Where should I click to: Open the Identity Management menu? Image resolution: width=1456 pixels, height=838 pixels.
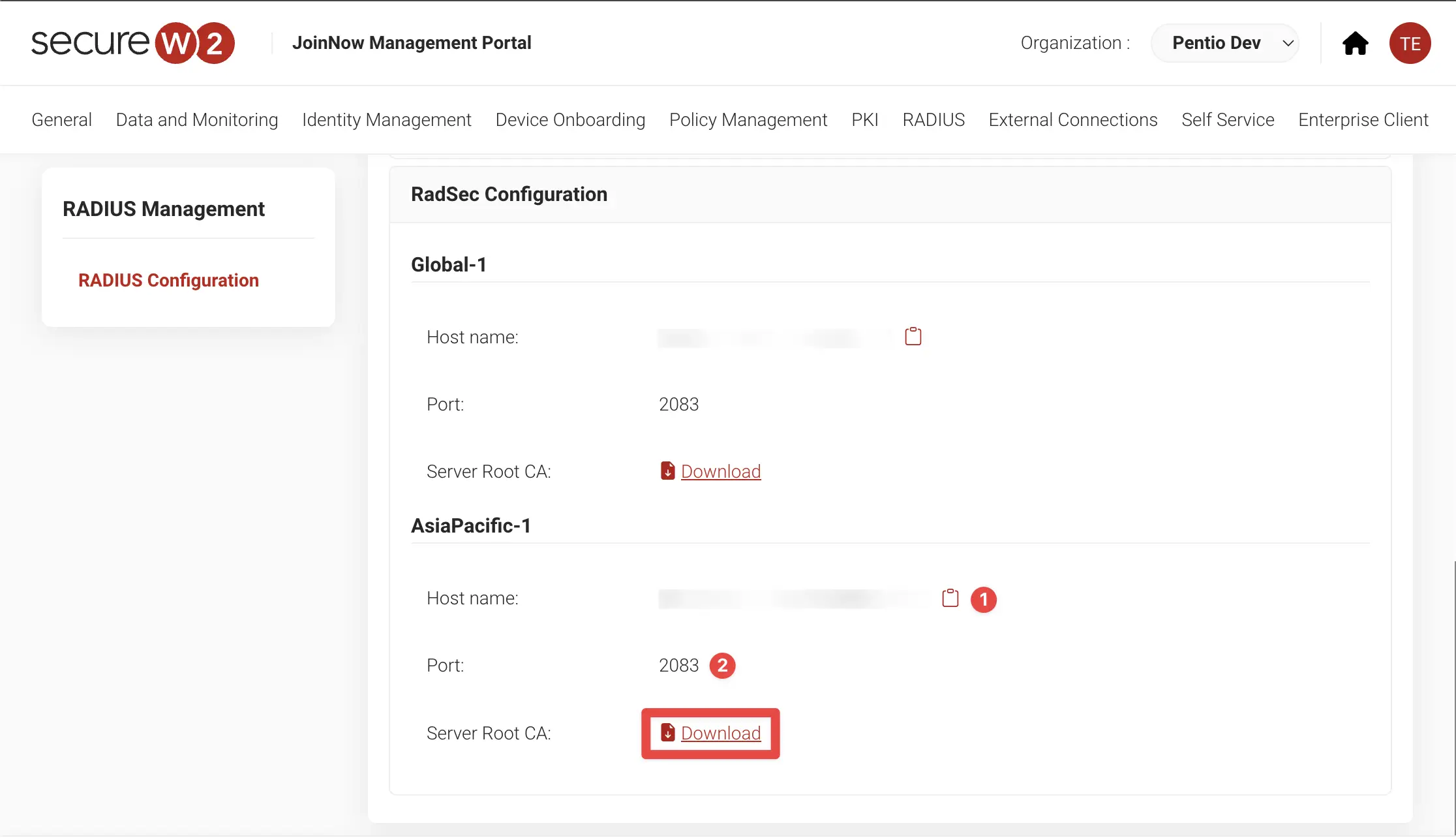[x=386, y=120]
